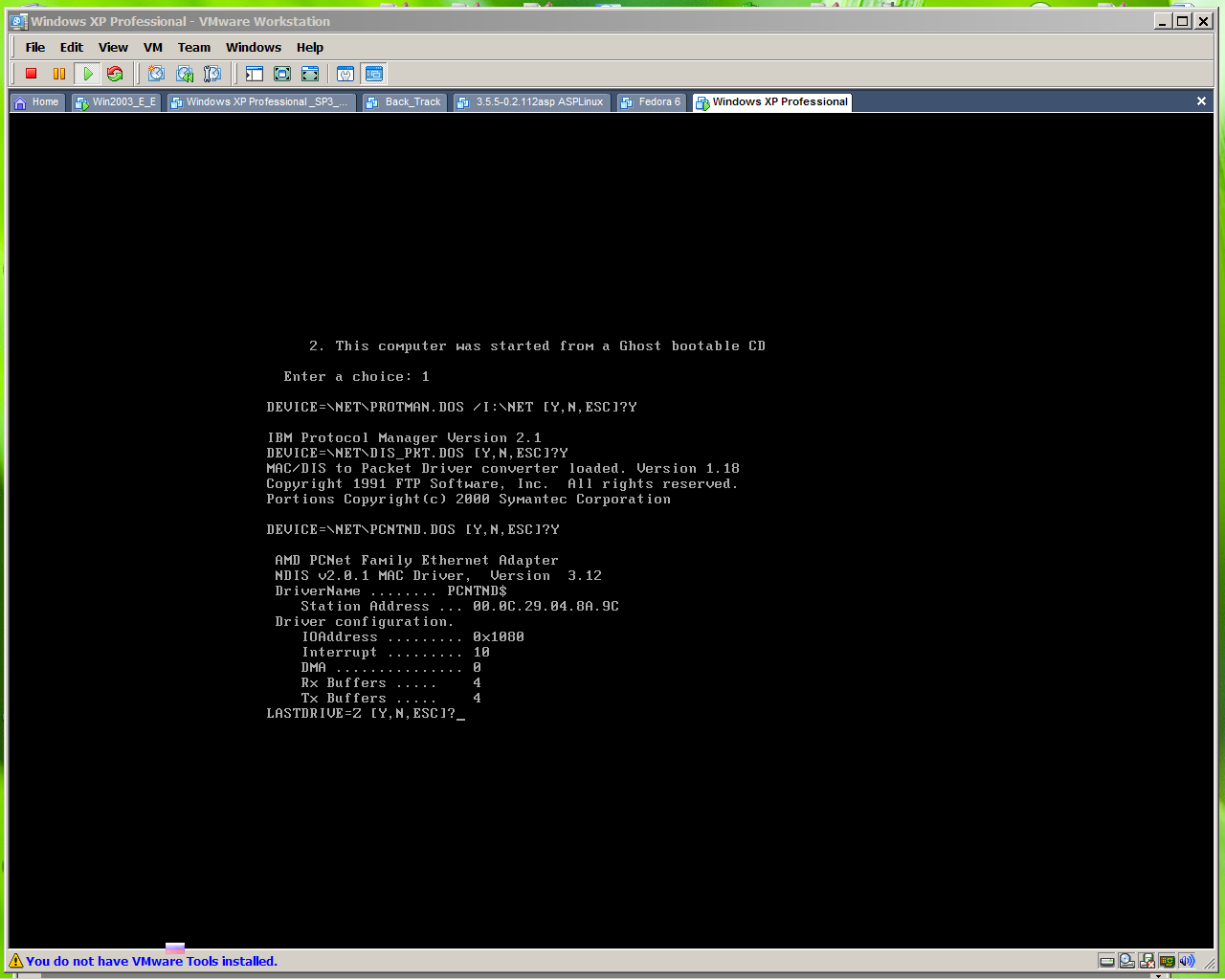Open the Windows menu
The image size is (1225, 980).
tap(254, 47)
